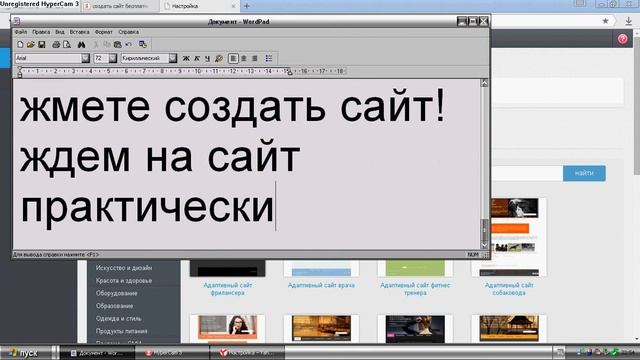Viewport: 640px width, 360px height.
Task: Switch to the WordPad document taskbar button
Action: tap(97, 353)
